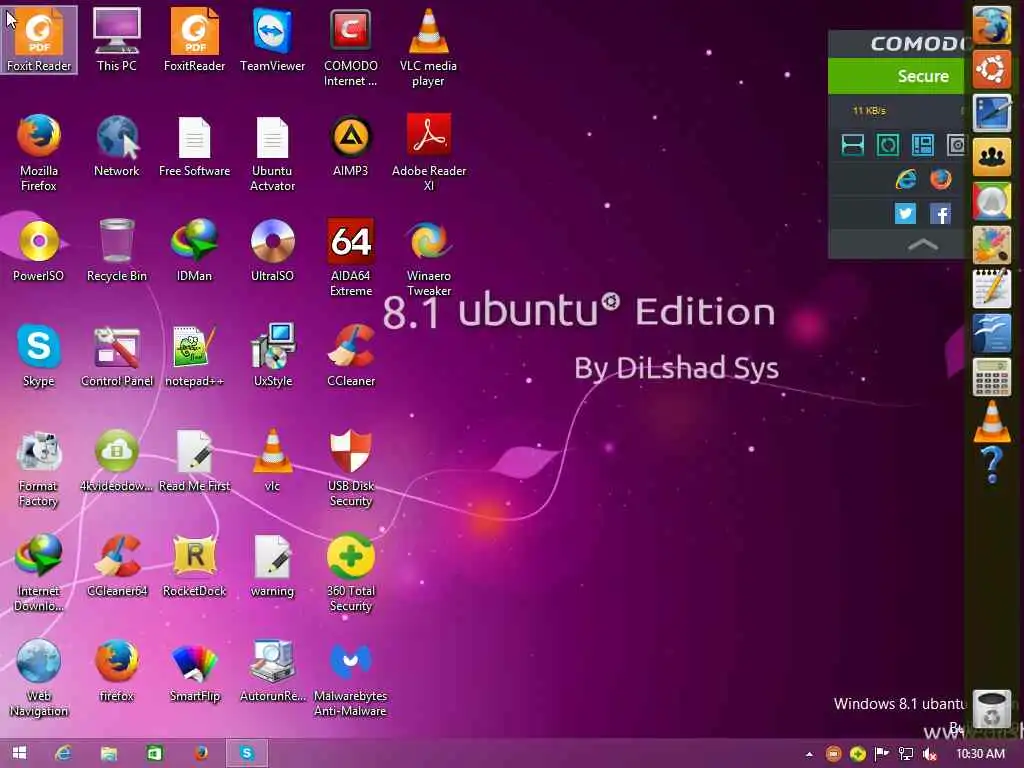Viewport: 1024px width, 768px height.
Task: Select the Winaero Tweaker desktop icon
Action: pyautogui.click(x=428, y=257)
